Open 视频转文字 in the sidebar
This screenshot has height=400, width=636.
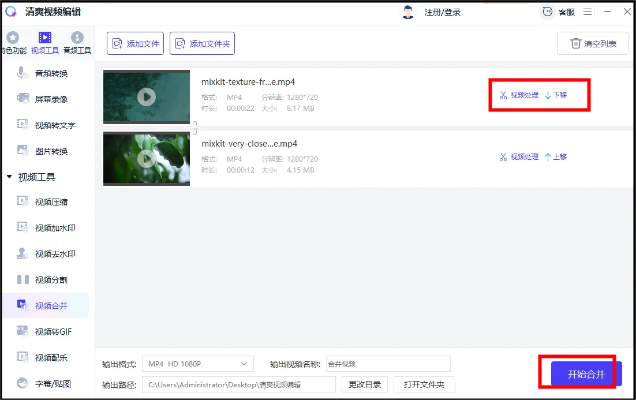(45, 125)
